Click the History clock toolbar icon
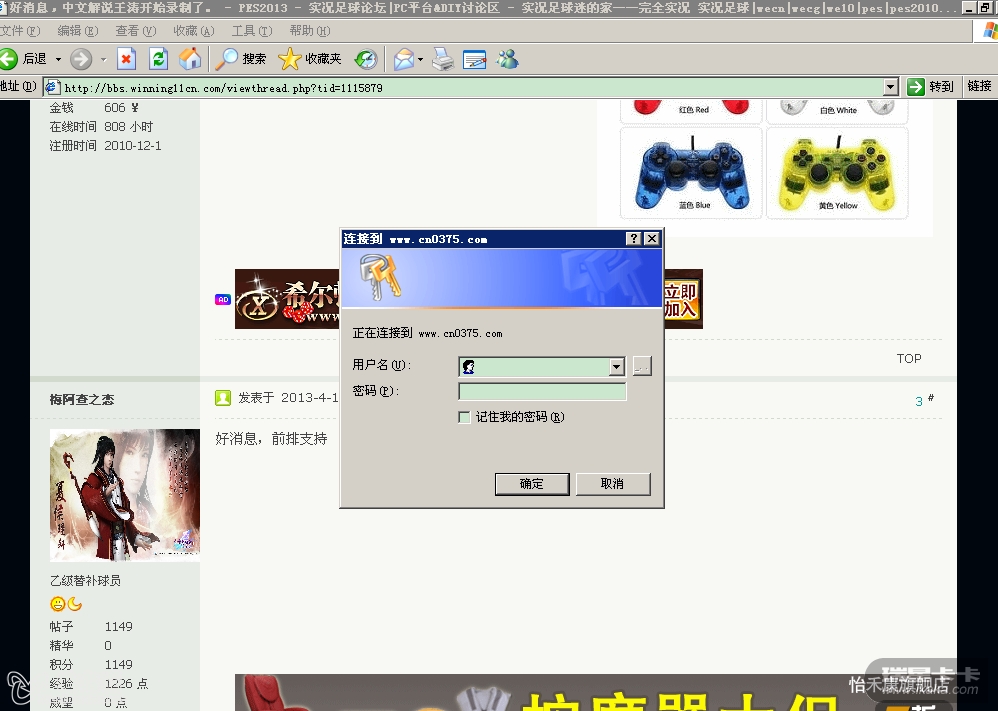998x711 pixels. [366, 59]
